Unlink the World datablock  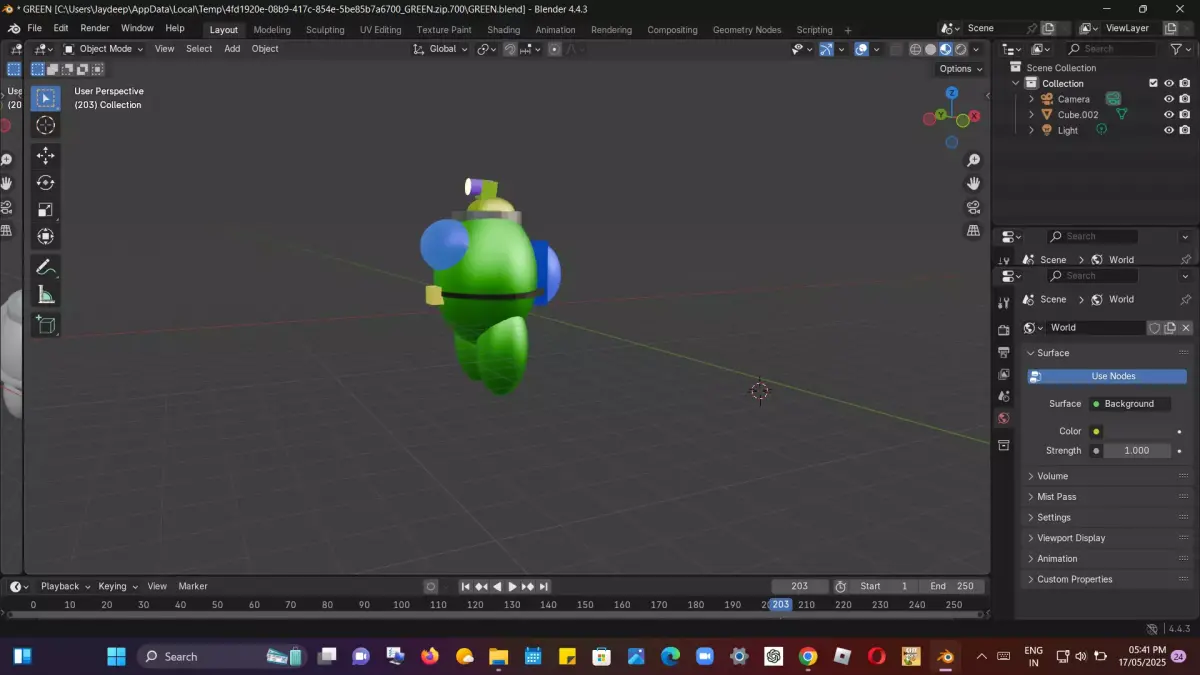pyautogui.click(x=1186, y=328)
